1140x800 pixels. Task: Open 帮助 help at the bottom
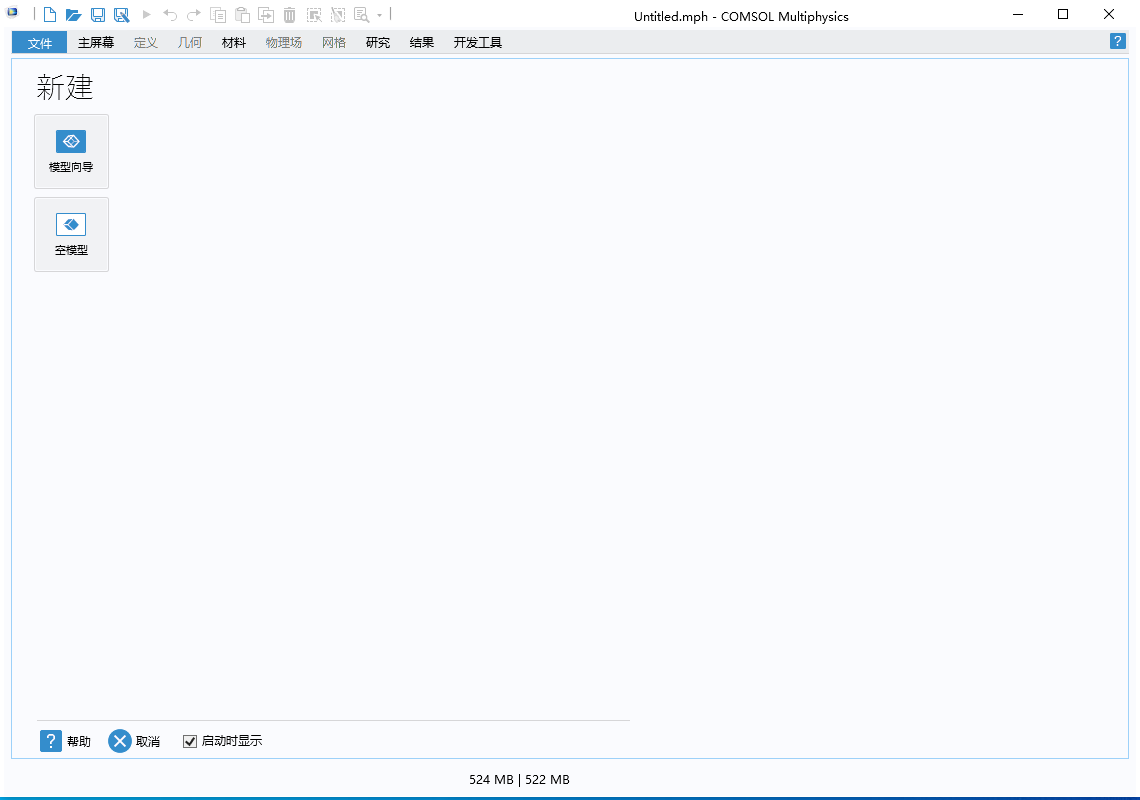click(x=65, y=741)
